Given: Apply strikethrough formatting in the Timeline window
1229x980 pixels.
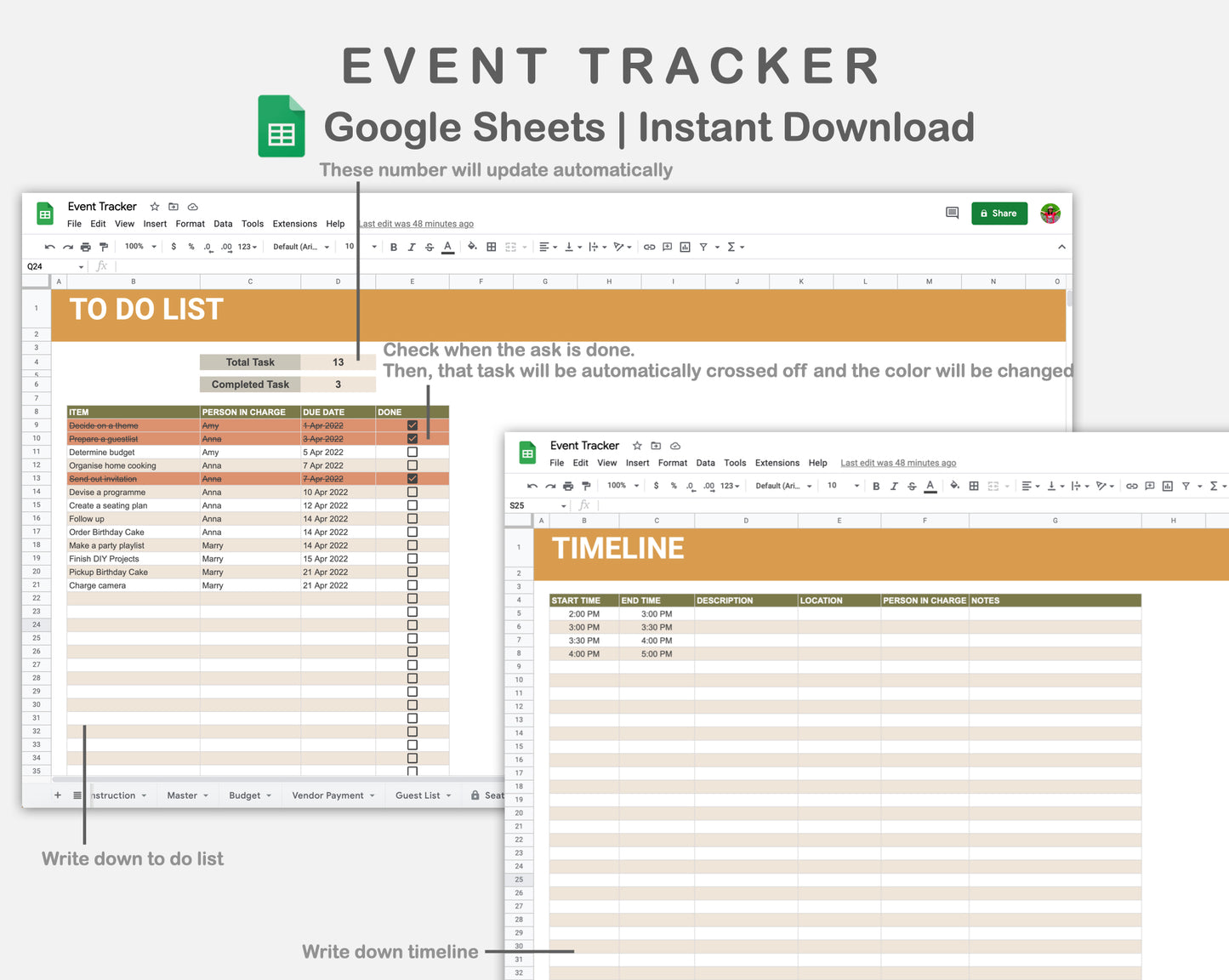Looking at the screenshot, I should [912, 485].
